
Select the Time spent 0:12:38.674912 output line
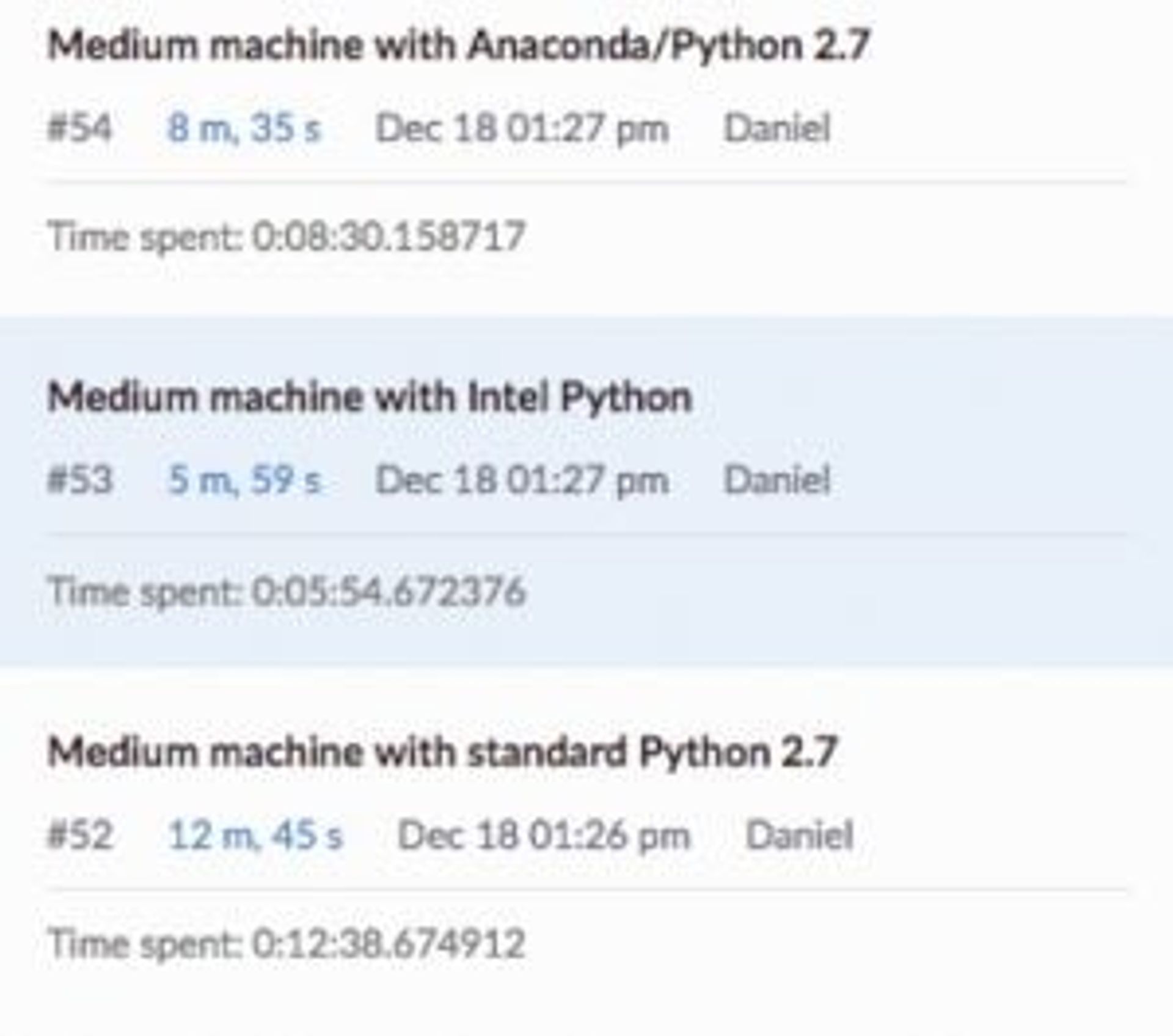coord(287,943)
